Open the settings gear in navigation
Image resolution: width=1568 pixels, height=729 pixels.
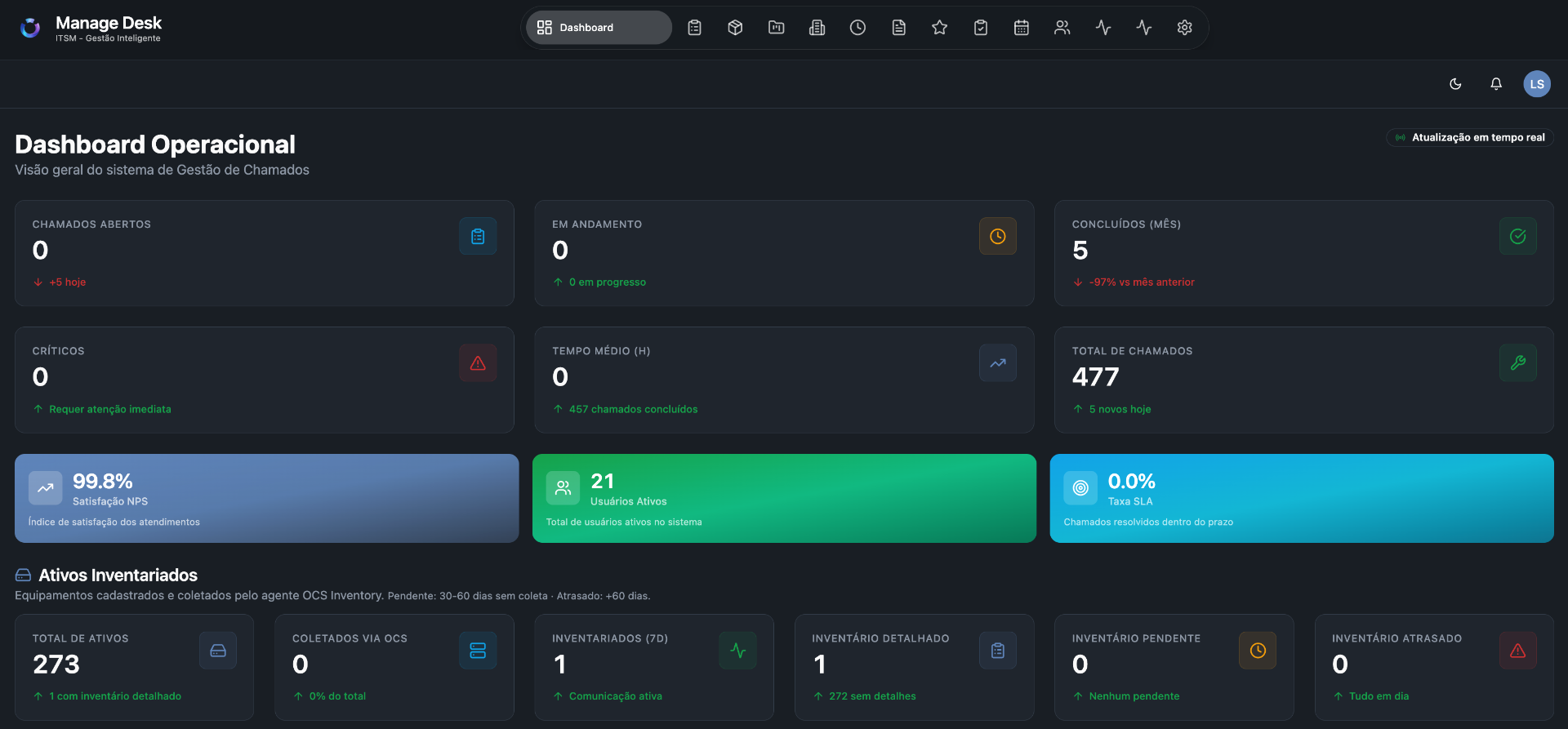click(x=1185, y=28)
